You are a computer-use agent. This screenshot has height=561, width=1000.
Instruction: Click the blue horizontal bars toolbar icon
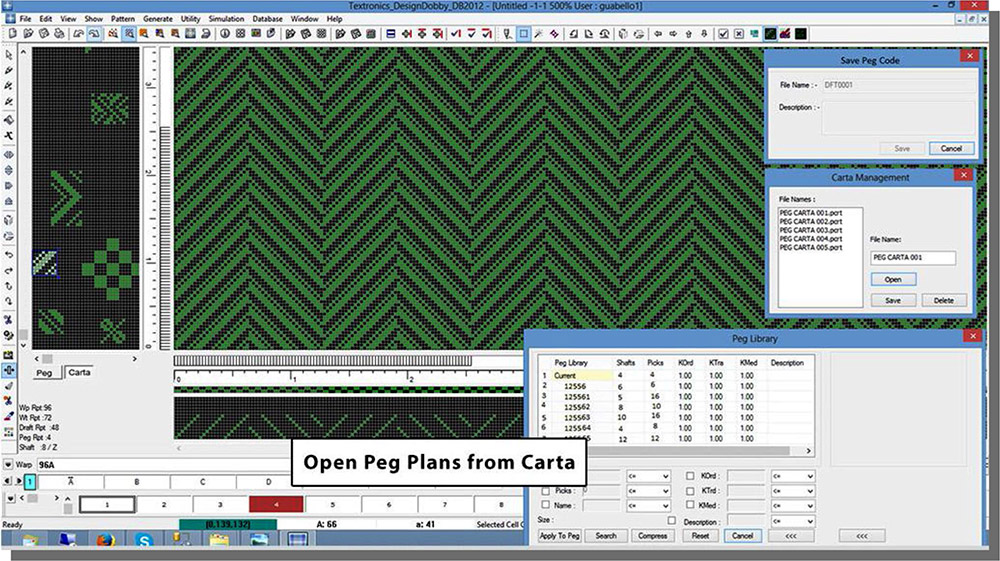391,34
